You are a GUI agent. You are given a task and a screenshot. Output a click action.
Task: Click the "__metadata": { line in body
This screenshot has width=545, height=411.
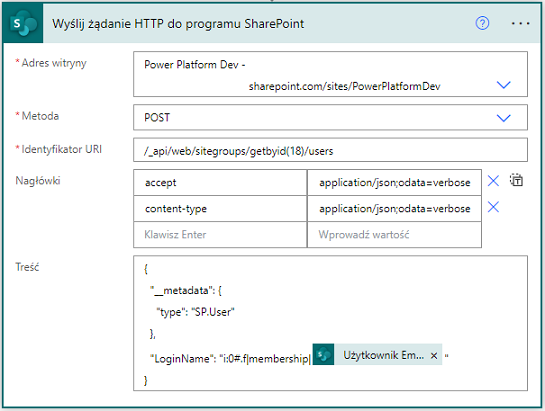pos(186,290)
